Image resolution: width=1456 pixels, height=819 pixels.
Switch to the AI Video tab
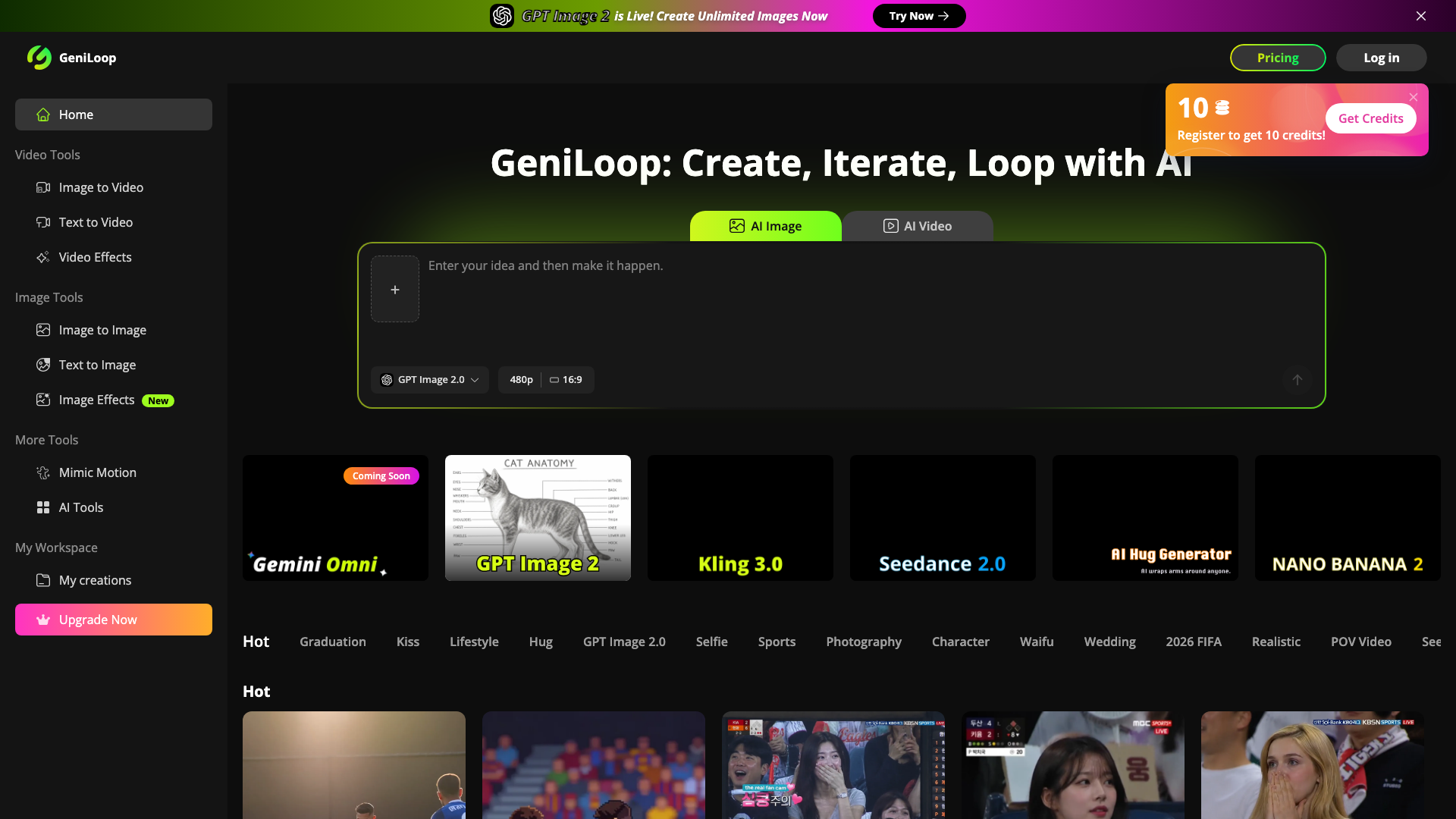[918, 226]
